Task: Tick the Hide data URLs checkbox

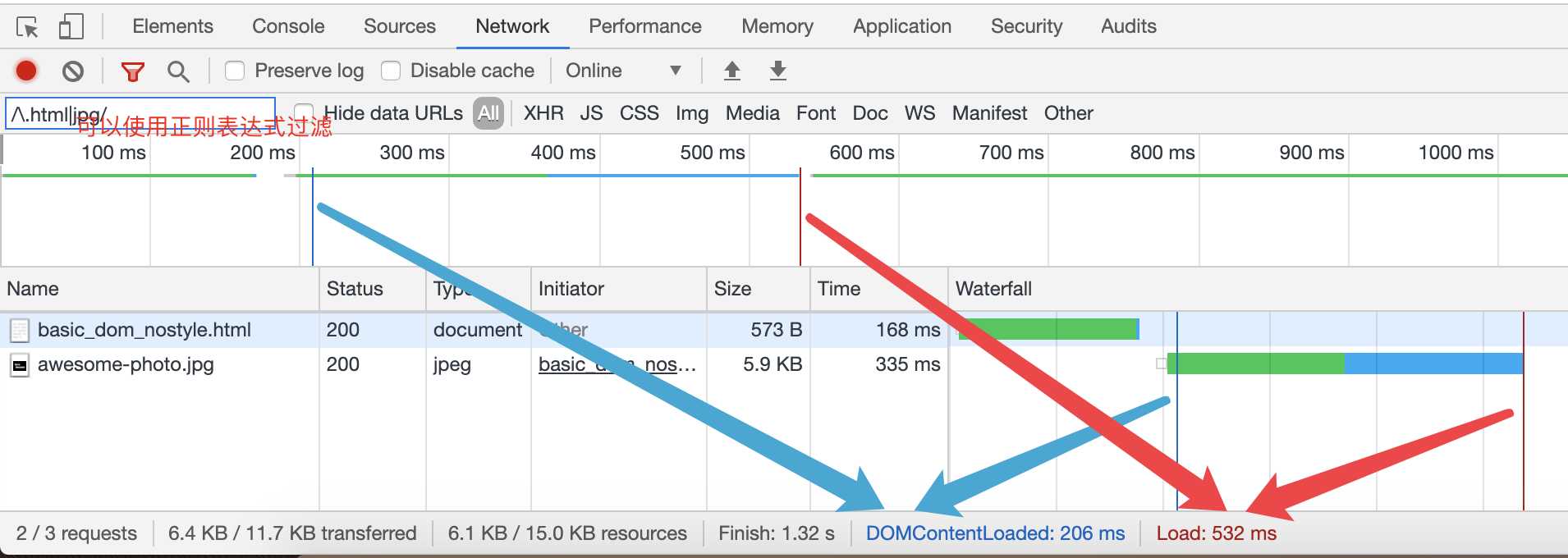Action: [304, 112]
